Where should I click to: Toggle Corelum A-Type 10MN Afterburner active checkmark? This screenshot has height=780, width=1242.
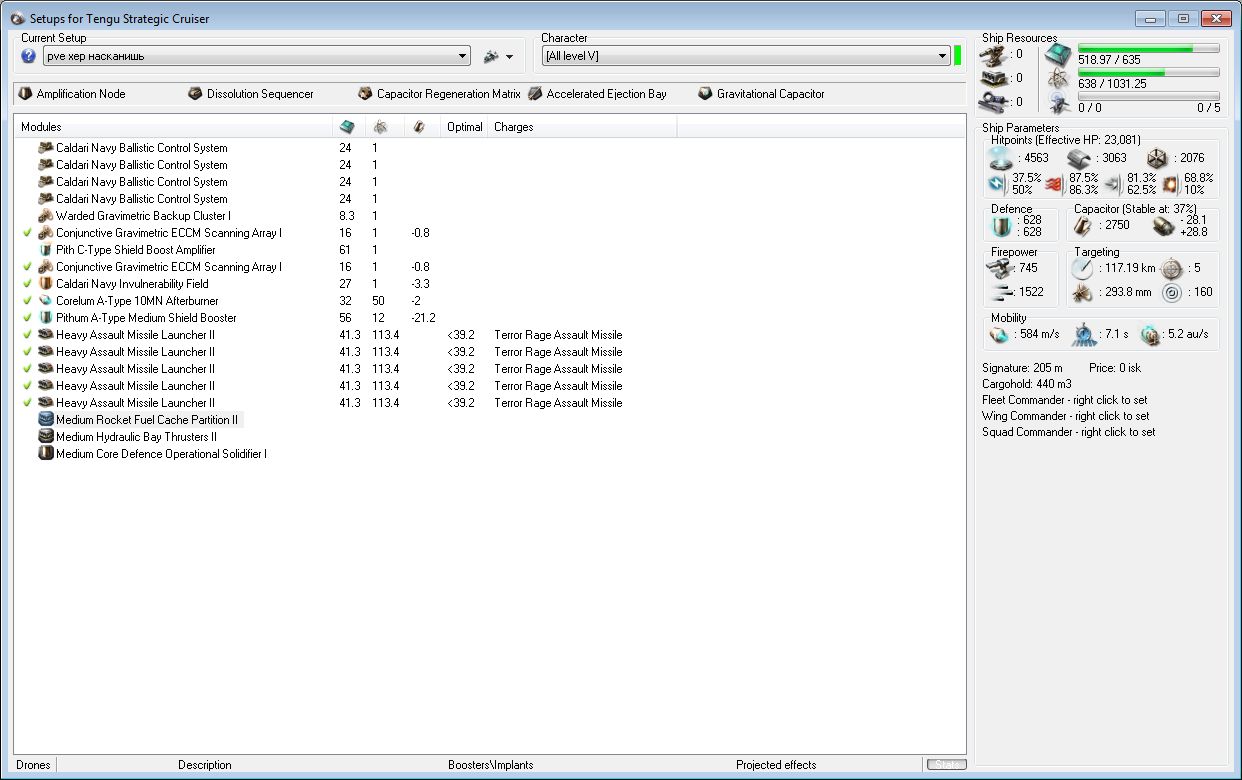pyautogui.click(x=27, y=301)
